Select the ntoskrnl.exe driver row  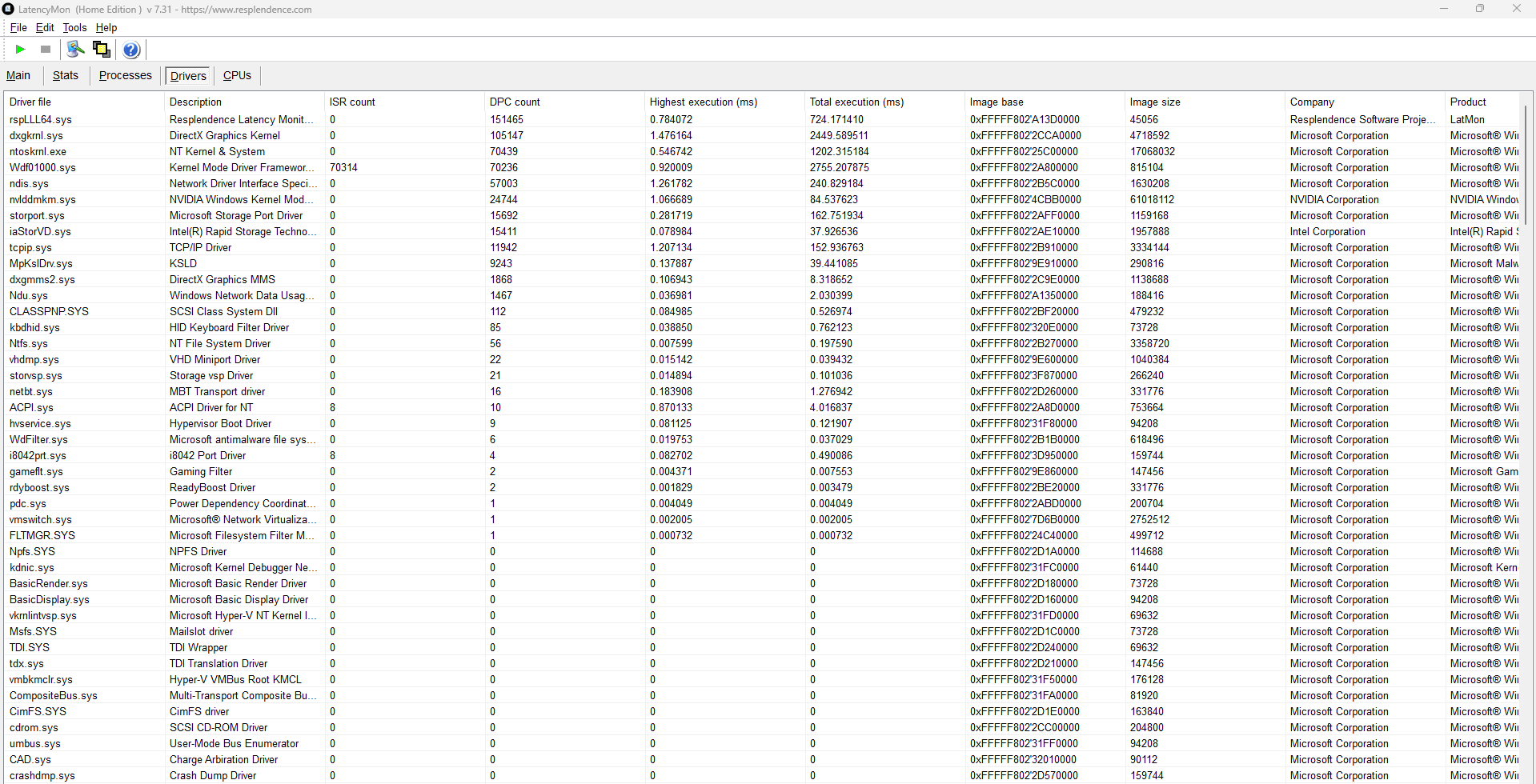click(762, 151)
